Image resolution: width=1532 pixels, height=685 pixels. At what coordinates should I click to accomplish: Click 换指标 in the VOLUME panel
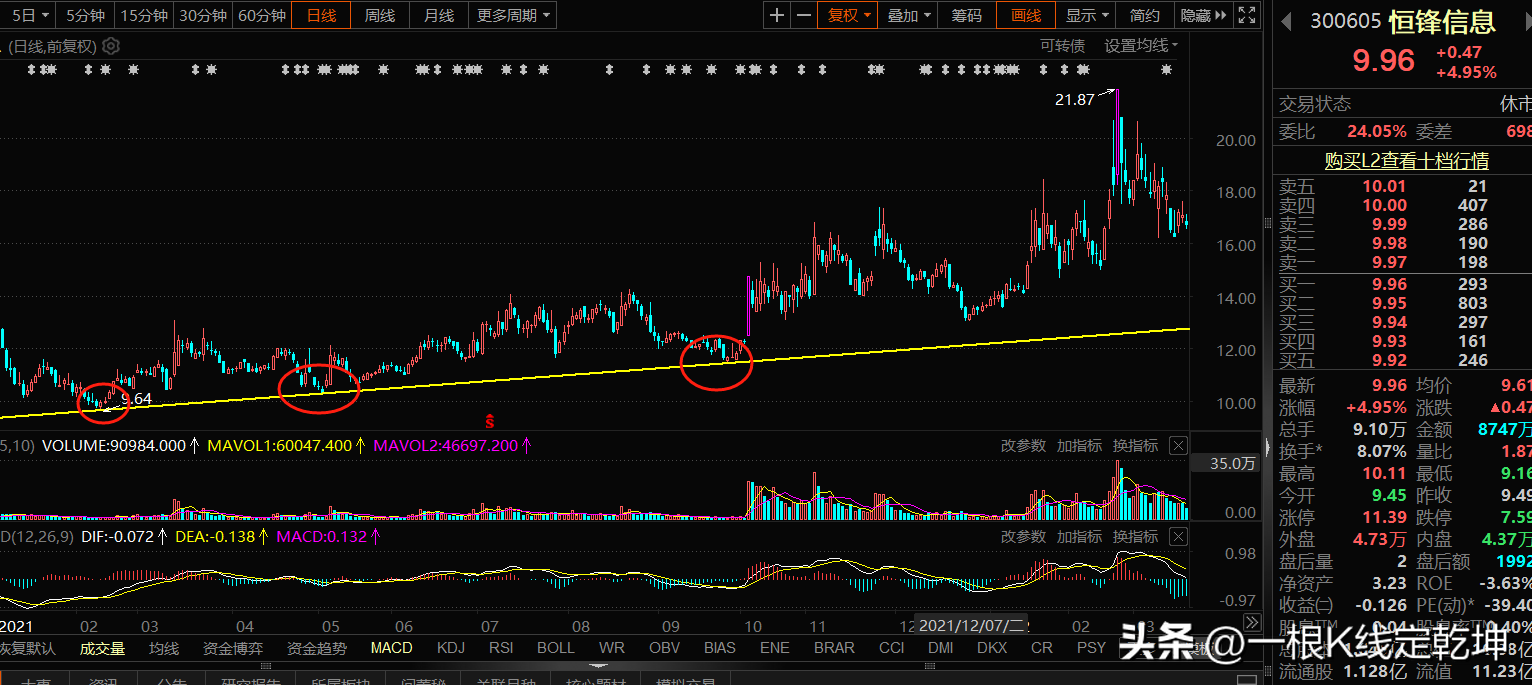click(x=1136, y=445)
